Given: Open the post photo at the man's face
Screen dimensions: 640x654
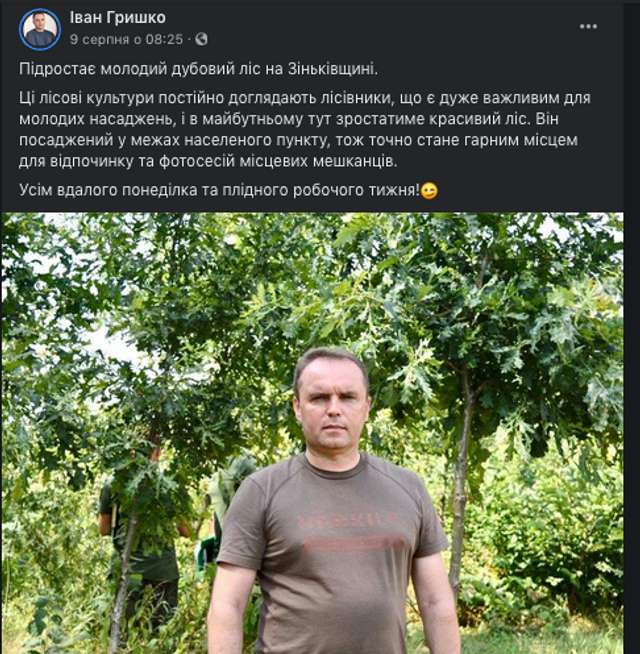Looking at the screenshot, I should point(331,402).
